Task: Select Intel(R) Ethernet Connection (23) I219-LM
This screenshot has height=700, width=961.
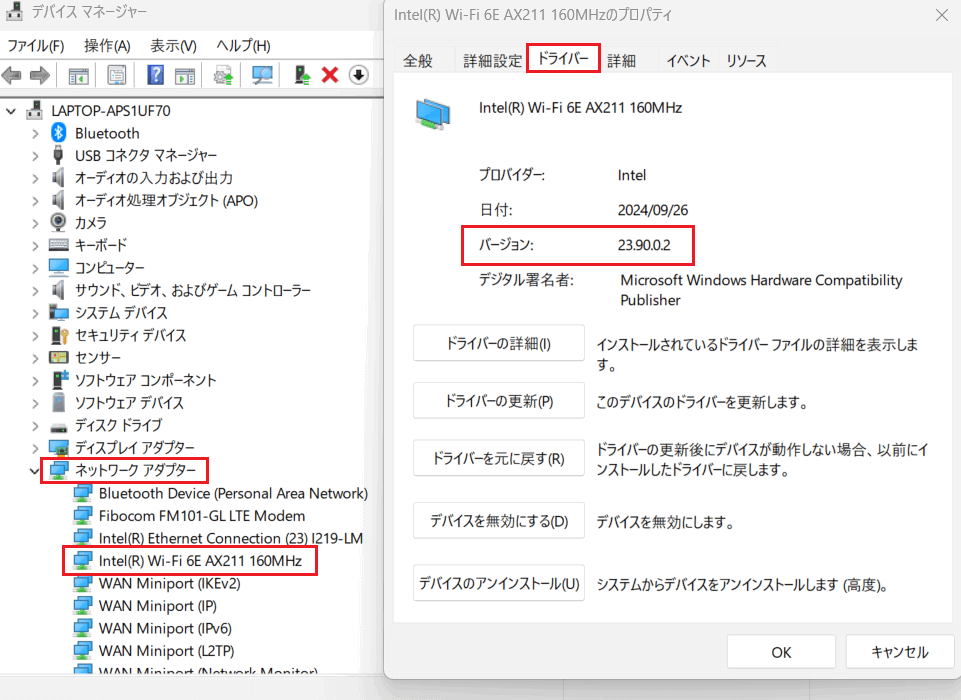Action: 230,538
